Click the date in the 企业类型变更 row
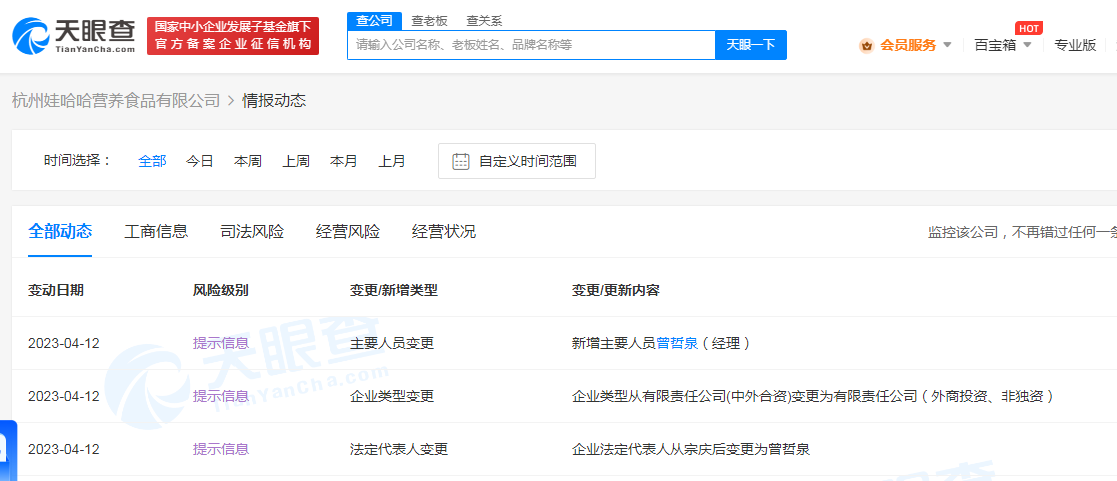This screenshot has height=481, width=1117. [63, 396]
